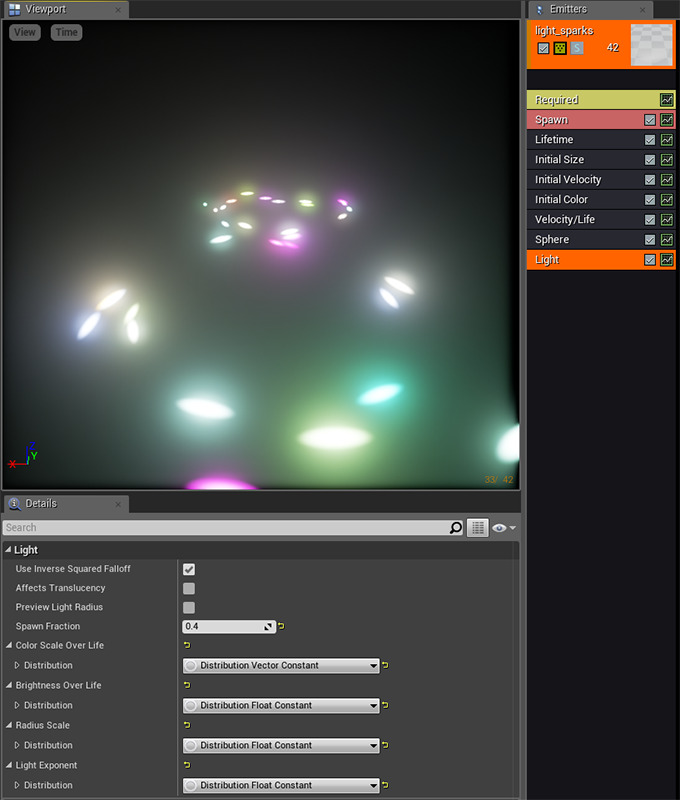This screenshot has height=800, width=680.
Task: Click the search magnifier icon in Details
Action: (456, 528)
